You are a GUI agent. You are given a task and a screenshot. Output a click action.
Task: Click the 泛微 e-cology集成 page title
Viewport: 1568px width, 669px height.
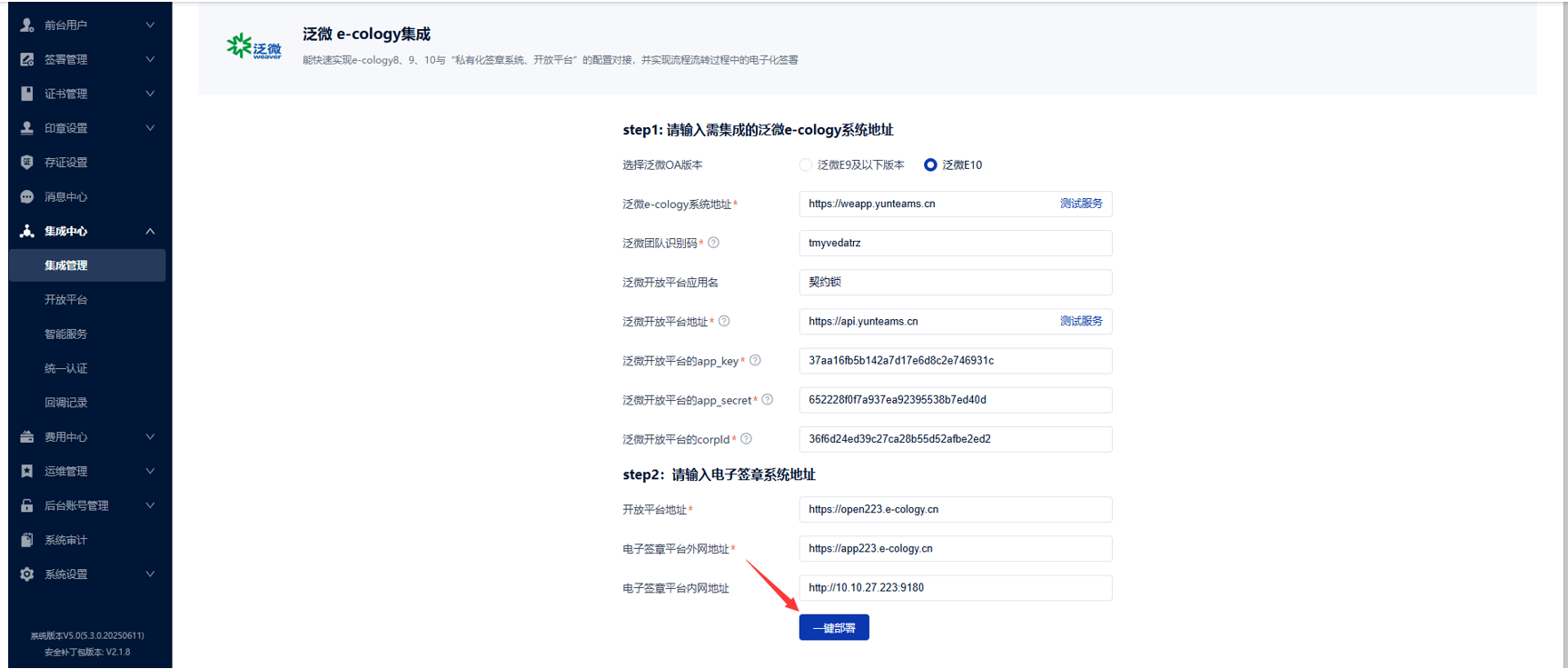(x=367, y=35)
